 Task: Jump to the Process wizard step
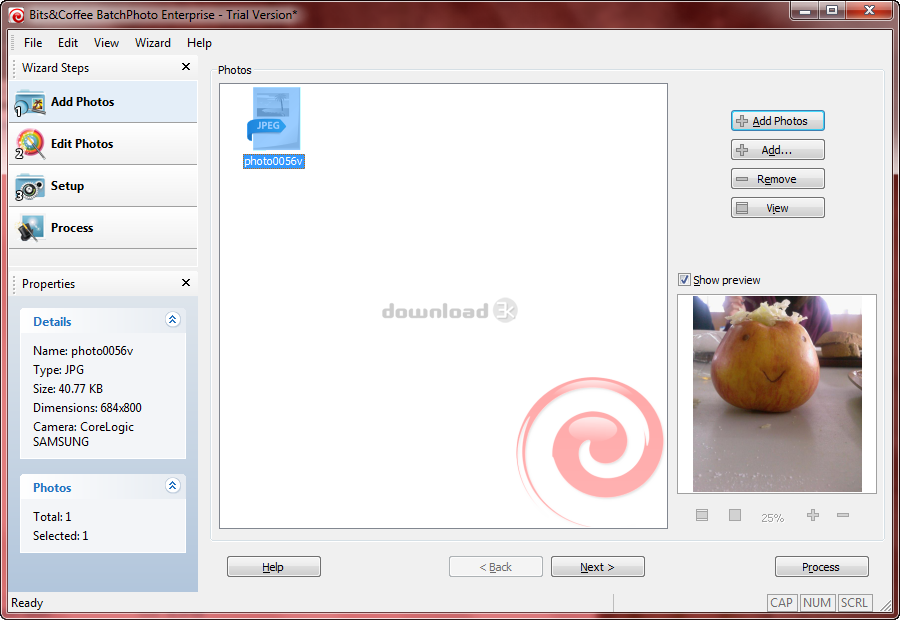coord(103,228)
